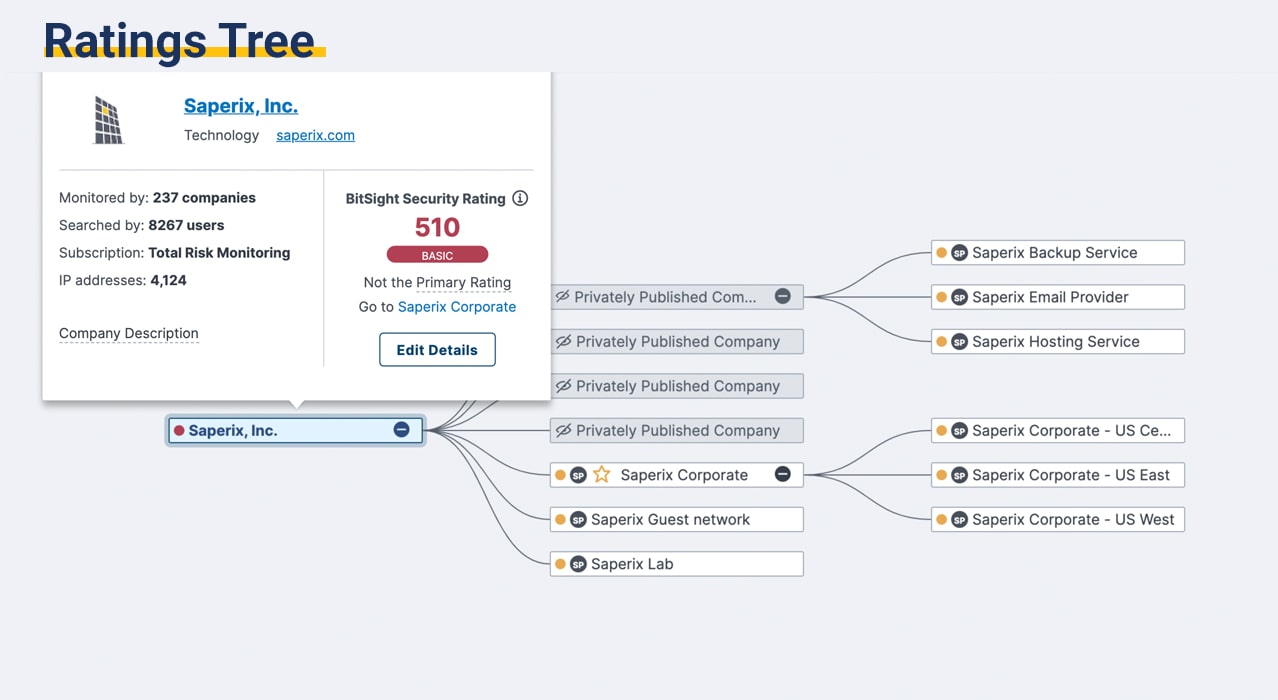This screenshot has height=700, width=1278.
Task: Click the Edit Details button
Action: click(437, 350)
